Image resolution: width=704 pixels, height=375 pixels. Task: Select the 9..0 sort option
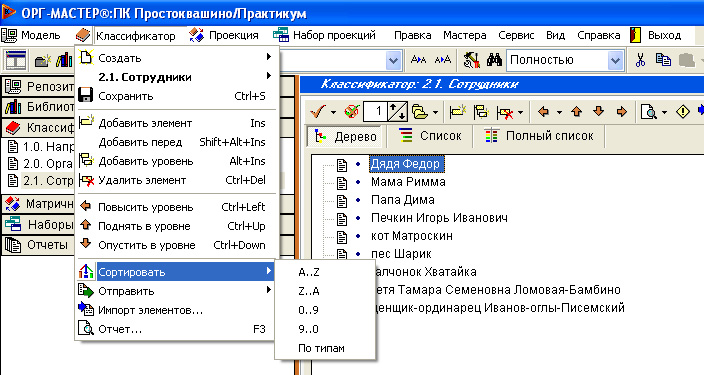(325, 329)
